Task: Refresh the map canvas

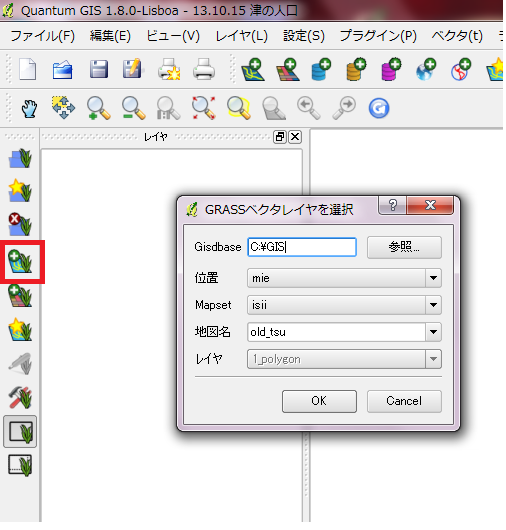Action: click(379, 108)
